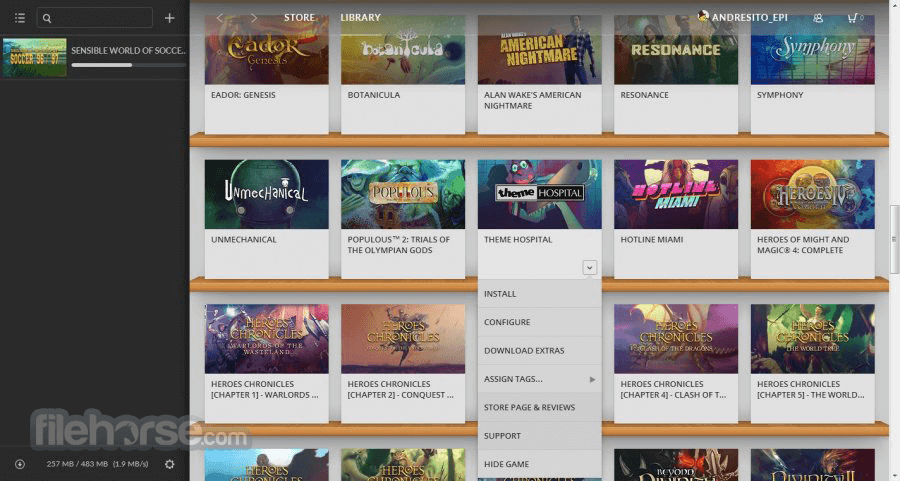Open STORE PAGE & REVIEWS entry

(540, 407)
